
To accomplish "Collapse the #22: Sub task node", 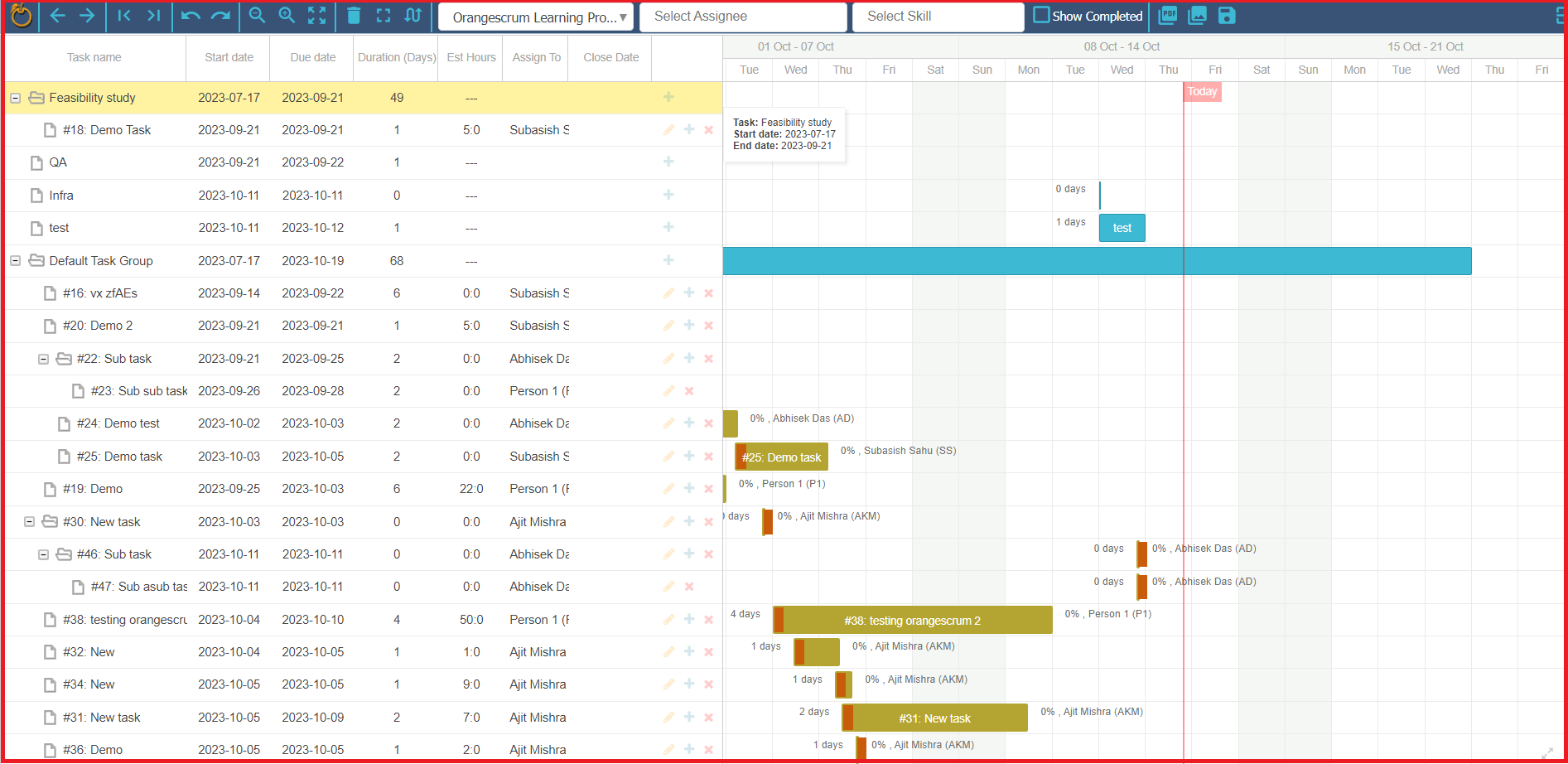I will 43,359.
